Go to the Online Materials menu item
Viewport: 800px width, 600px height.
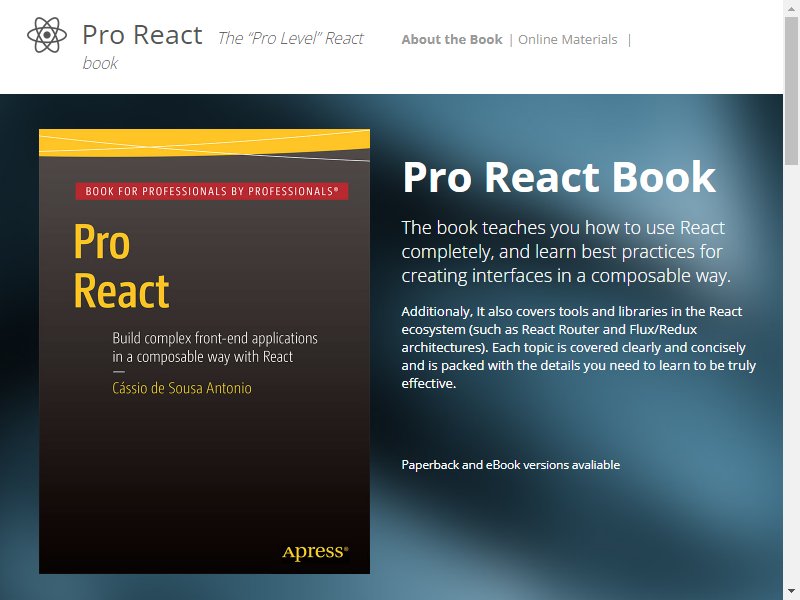coord(567,39)
